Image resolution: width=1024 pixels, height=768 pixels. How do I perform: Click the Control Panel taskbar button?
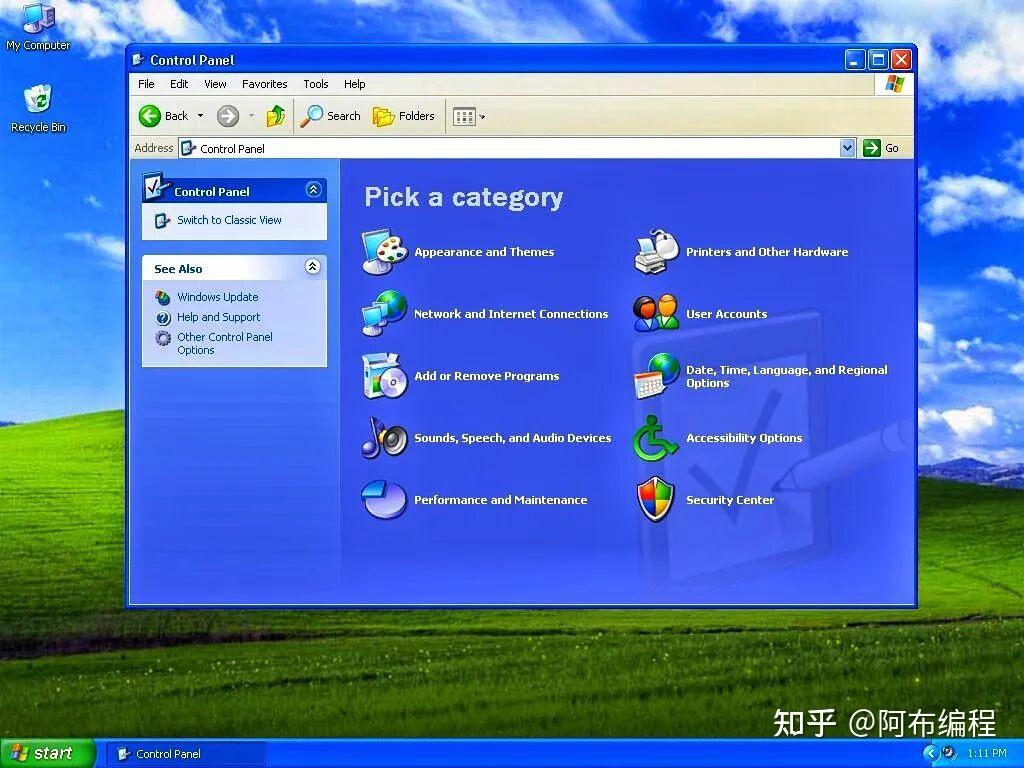point(185,754)
